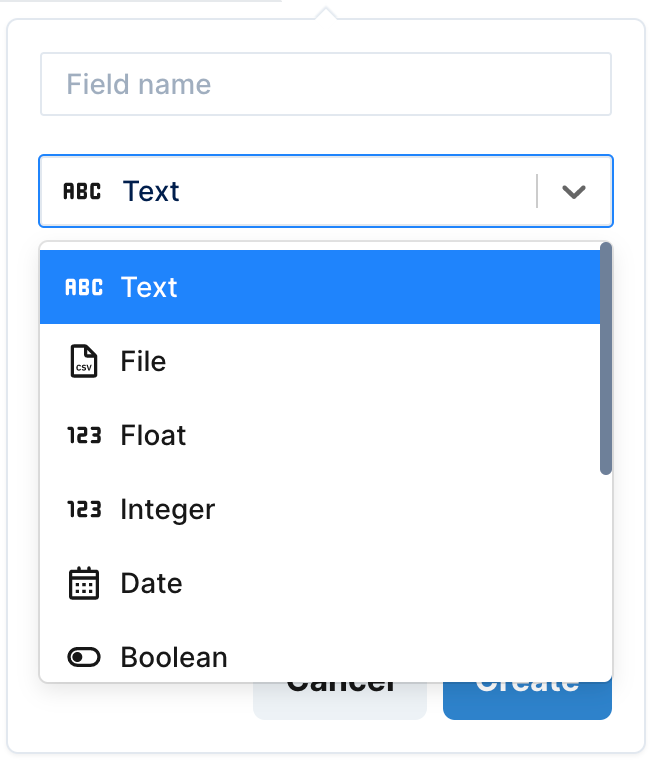Click the toggle switch icon beside Boolean

[x=84, y=657]
